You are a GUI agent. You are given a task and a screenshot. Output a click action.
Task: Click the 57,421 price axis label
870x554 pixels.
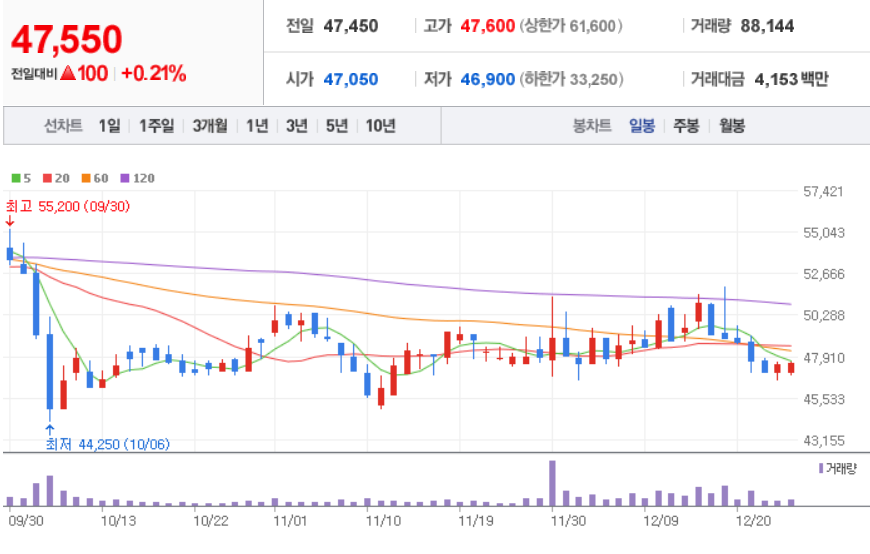(x=823, y=192)
